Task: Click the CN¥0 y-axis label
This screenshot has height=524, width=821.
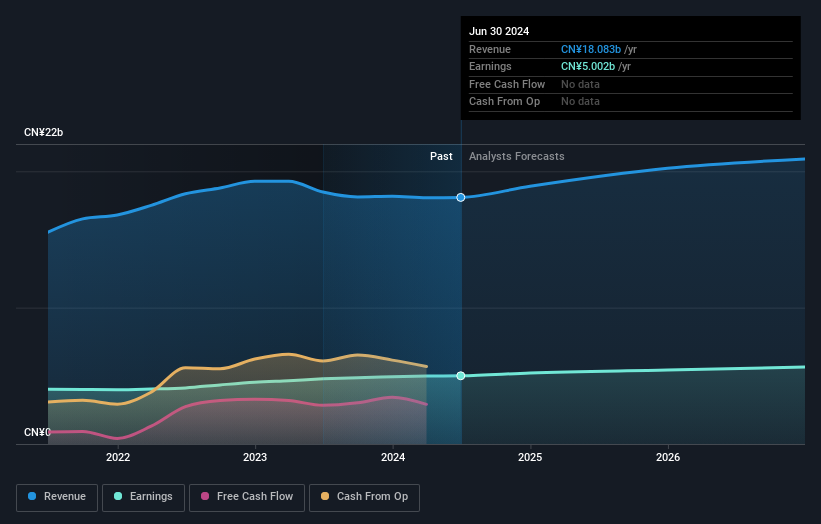Action: point(37,432)
